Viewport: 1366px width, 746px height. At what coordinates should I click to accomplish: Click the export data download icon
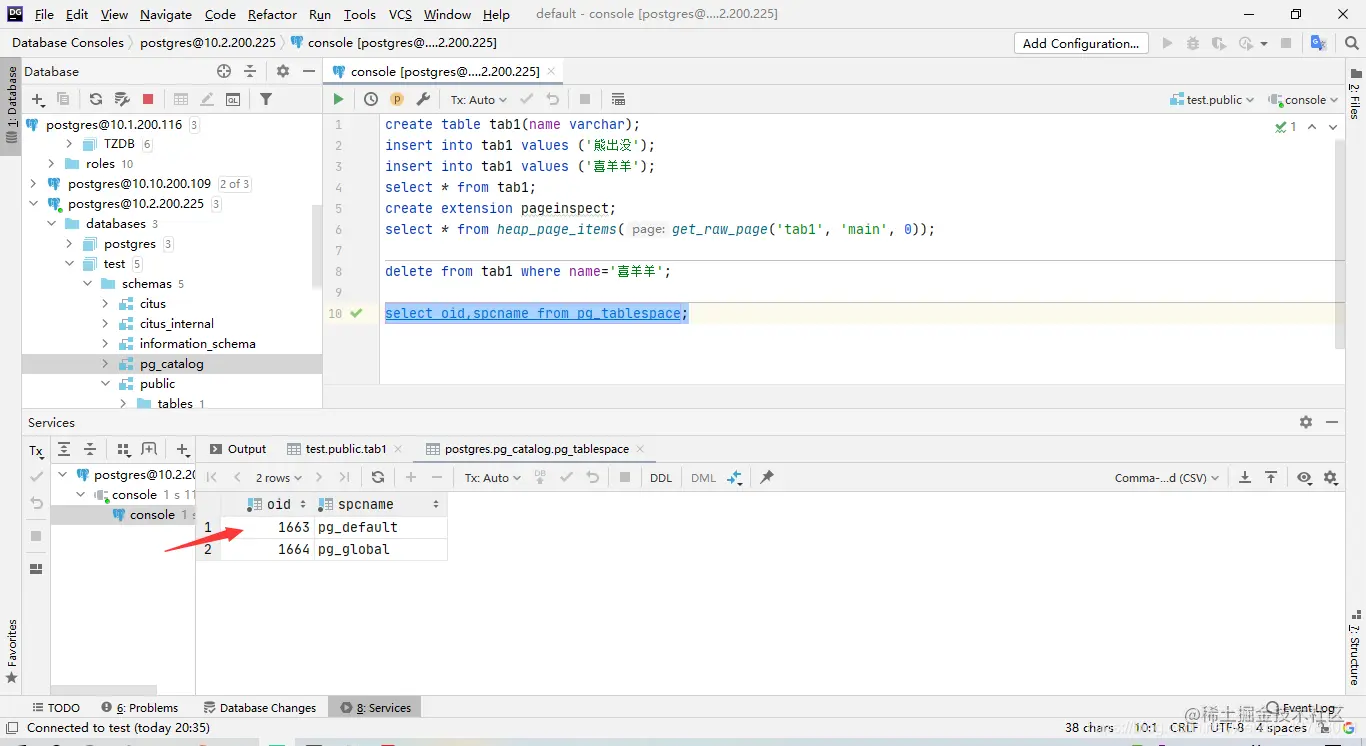(1245, 477)
